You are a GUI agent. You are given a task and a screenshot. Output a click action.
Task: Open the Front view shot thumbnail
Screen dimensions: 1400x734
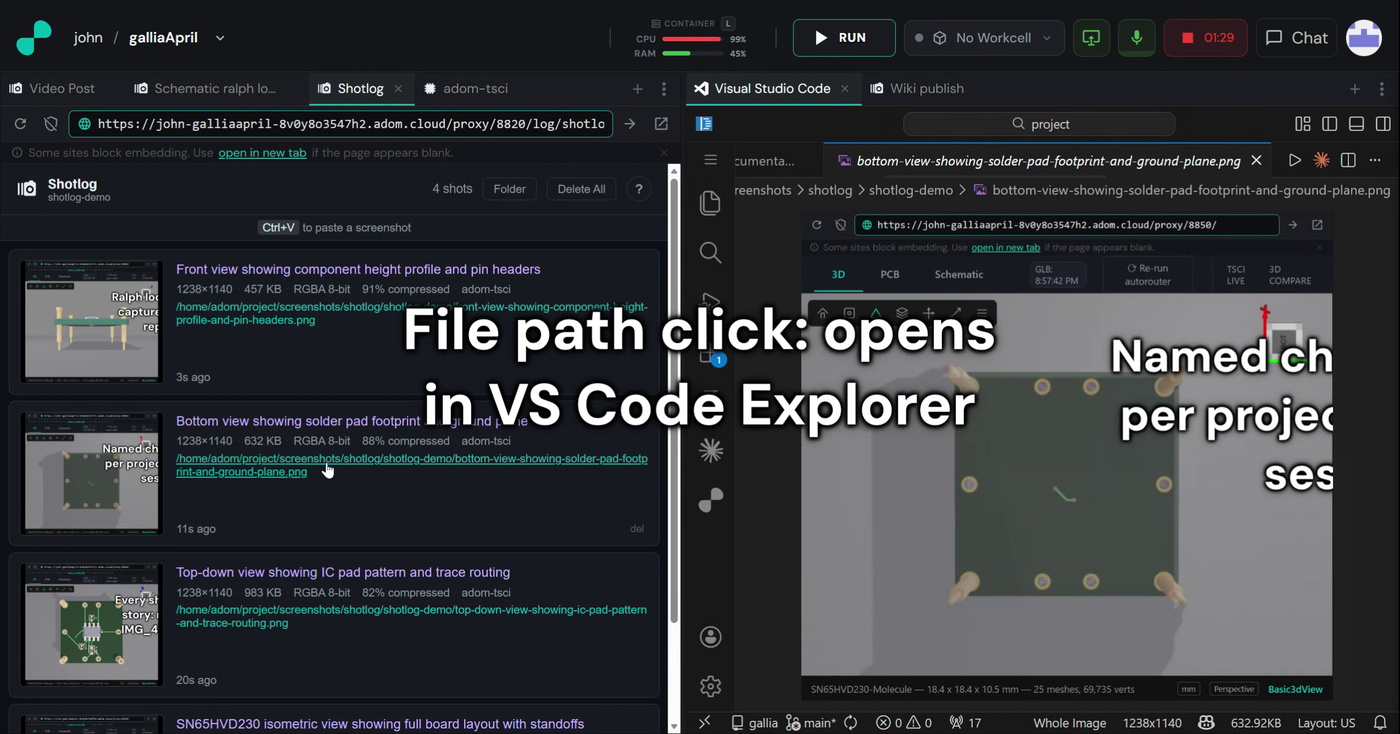(x=91, y=321)
